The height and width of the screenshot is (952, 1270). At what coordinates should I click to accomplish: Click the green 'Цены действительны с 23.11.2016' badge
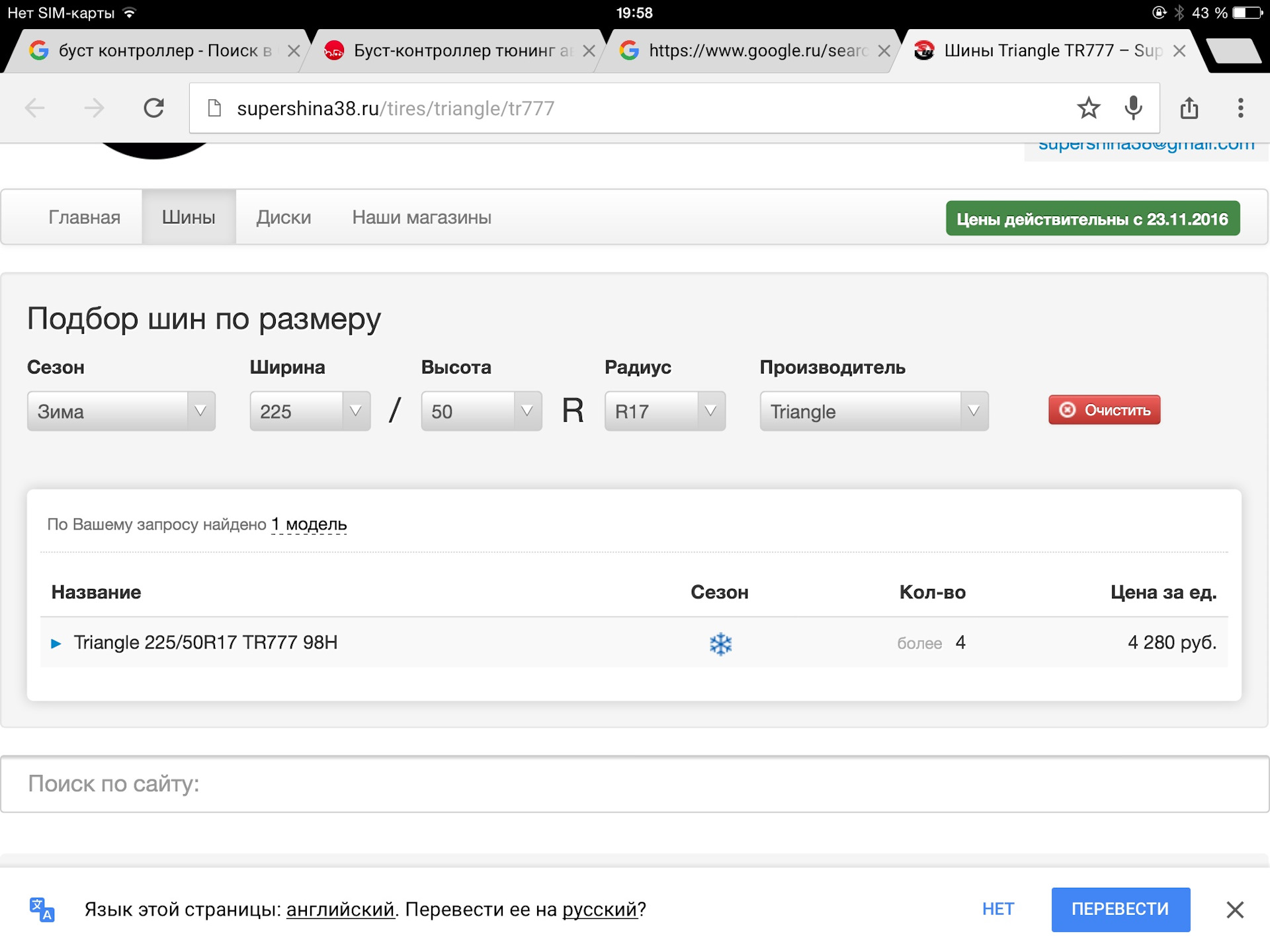click(1093, 218)
